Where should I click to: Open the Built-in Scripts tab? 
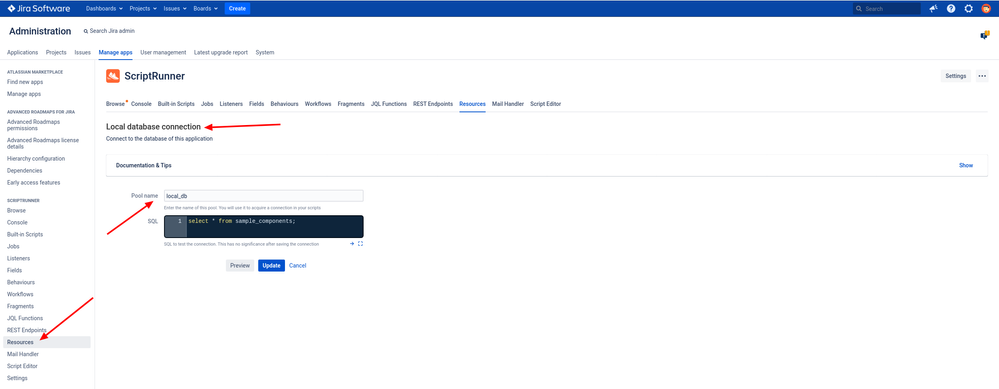[176, 104]
